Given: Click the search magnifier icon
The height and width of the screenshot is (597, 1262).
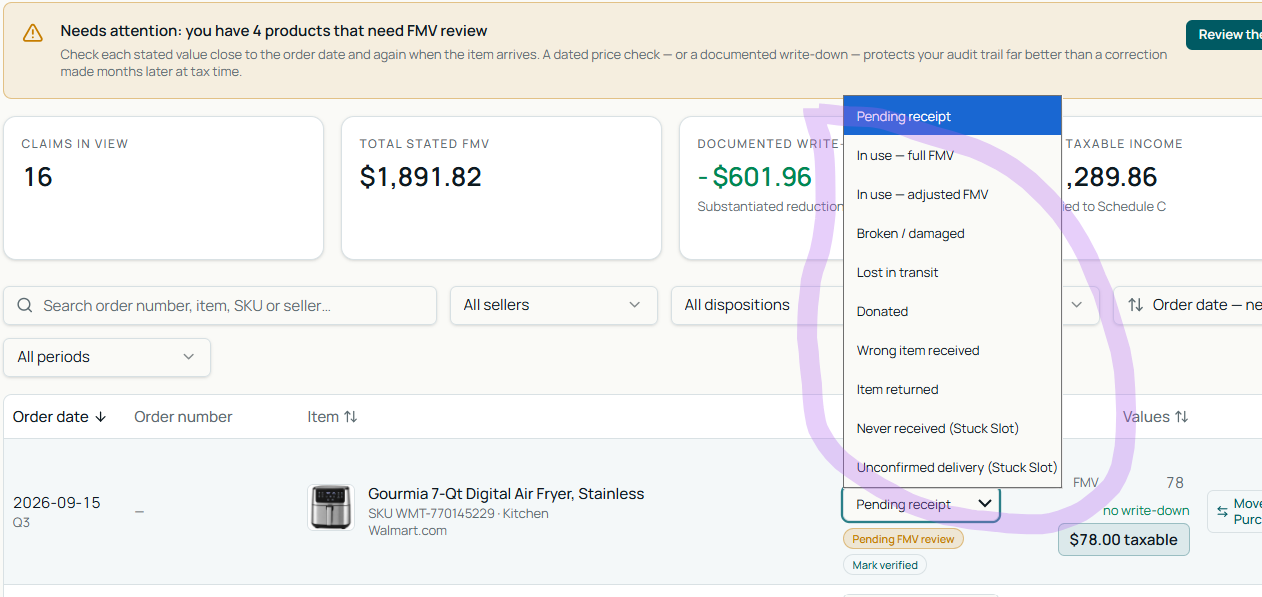Looking at the screenshot, I should click(x=25, y=306).
